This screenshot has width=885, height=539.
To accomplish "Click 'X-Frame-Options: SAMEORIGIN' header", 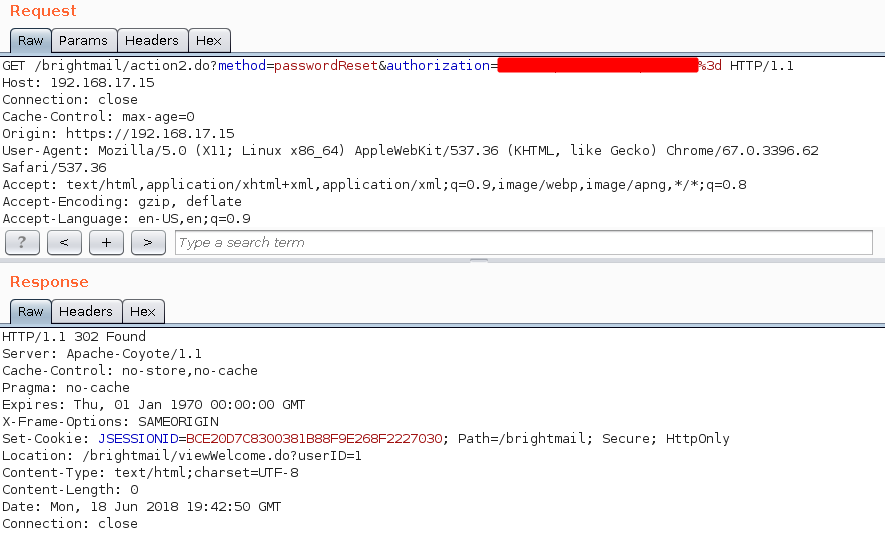I will [x=111, y=421].
